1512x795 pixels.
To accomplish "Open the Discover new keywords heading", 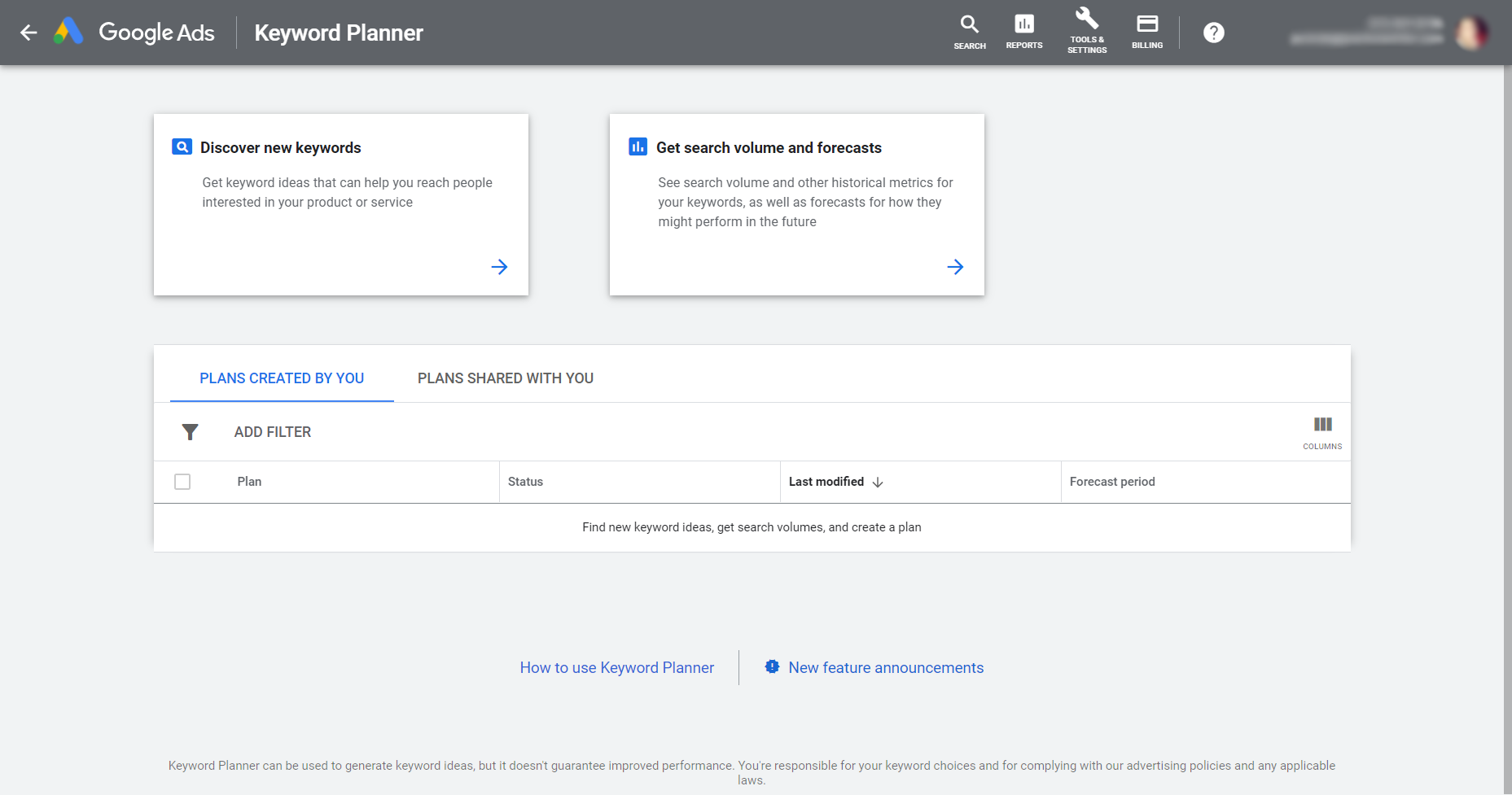I will pyautogui.click(x=281, y=147).
